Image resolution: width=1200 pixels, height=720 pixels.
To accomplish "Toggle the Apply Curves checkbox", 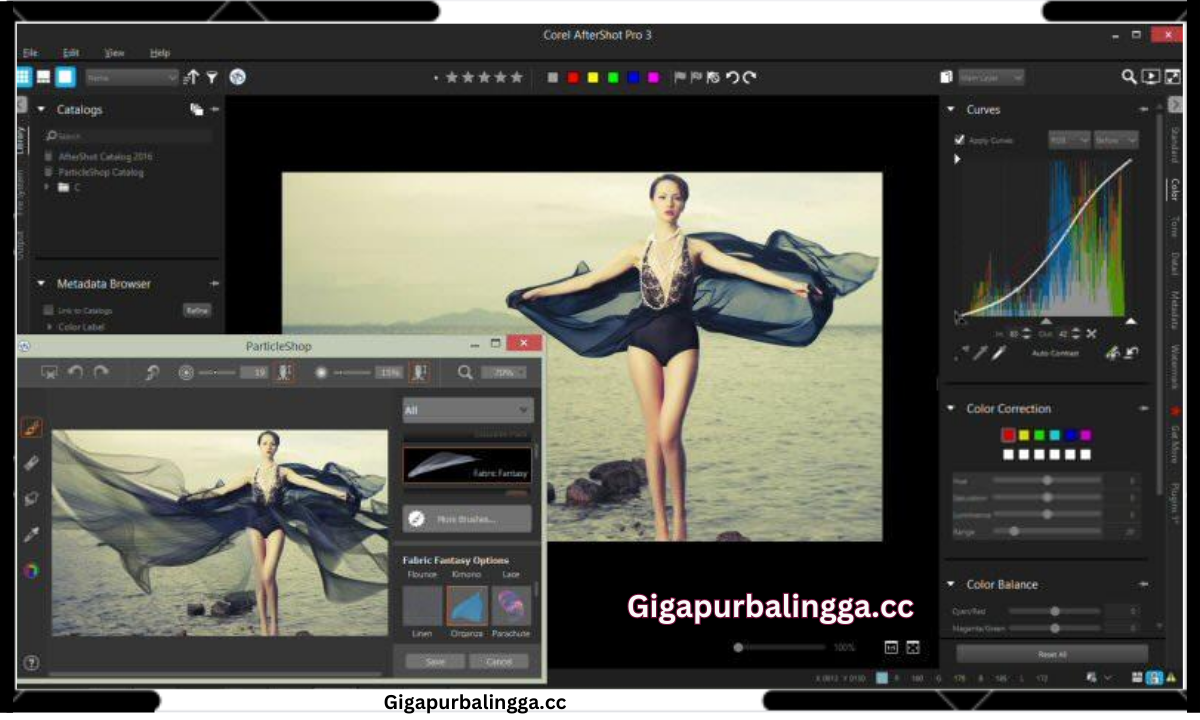I will pyautogui.click(x=960, y=140).
